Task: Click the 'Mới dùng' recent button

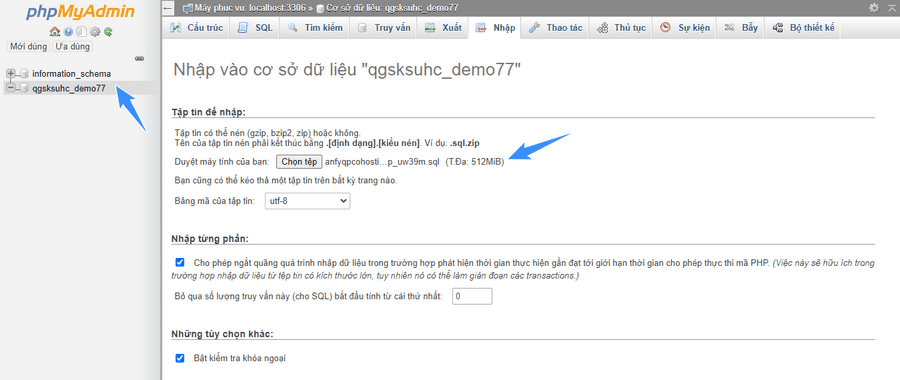Action: tap(29, 46)
